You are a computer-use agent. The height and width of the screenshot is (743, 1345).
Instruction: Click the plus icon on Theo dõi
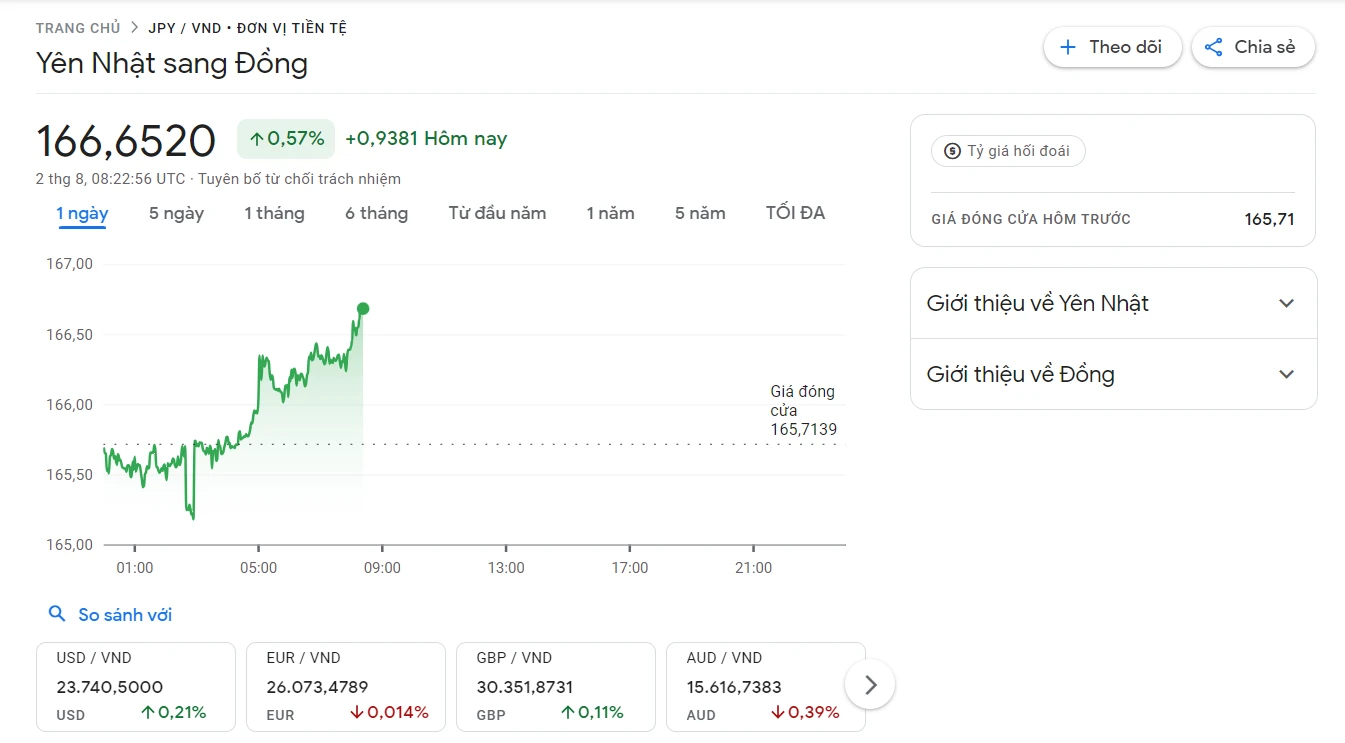point(1068,47)
